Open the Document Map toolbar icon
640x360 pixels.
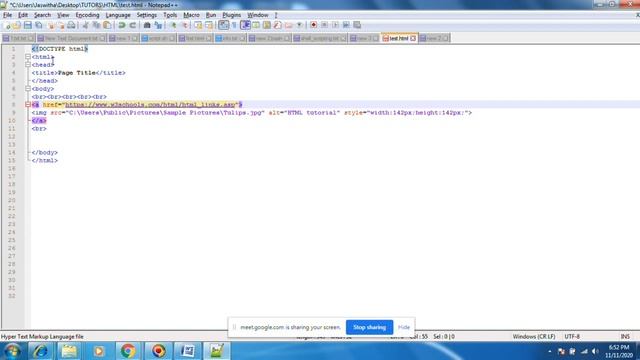click(x=267, y=25)
